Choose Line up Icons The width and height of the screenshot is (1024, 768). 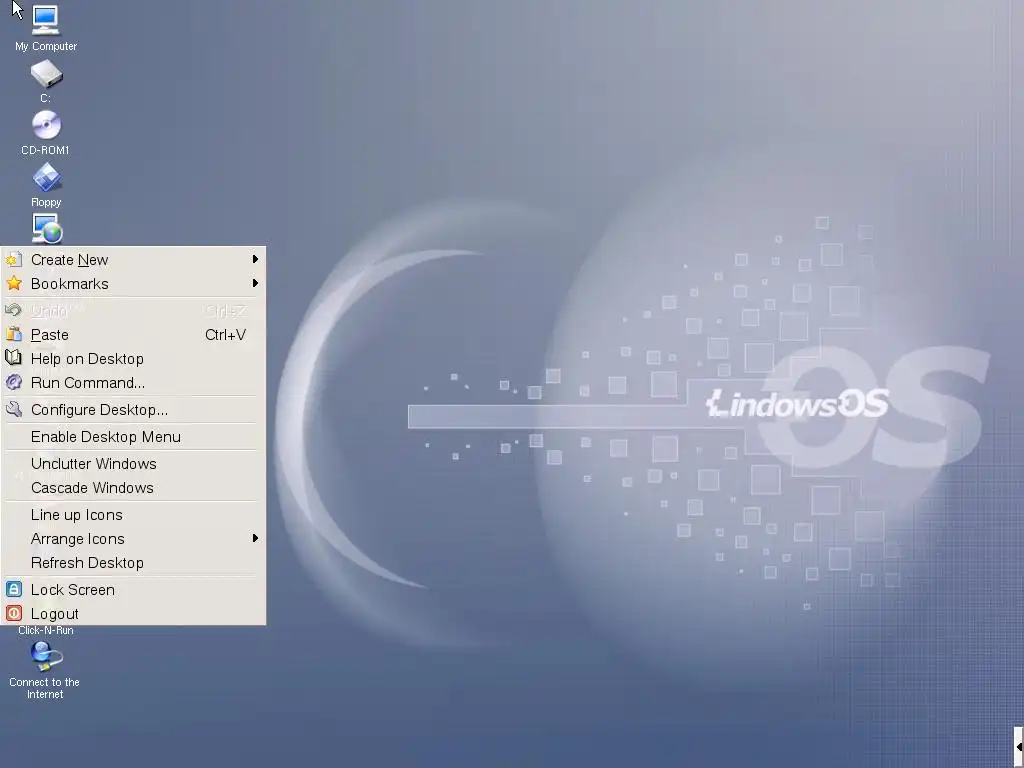133,515
